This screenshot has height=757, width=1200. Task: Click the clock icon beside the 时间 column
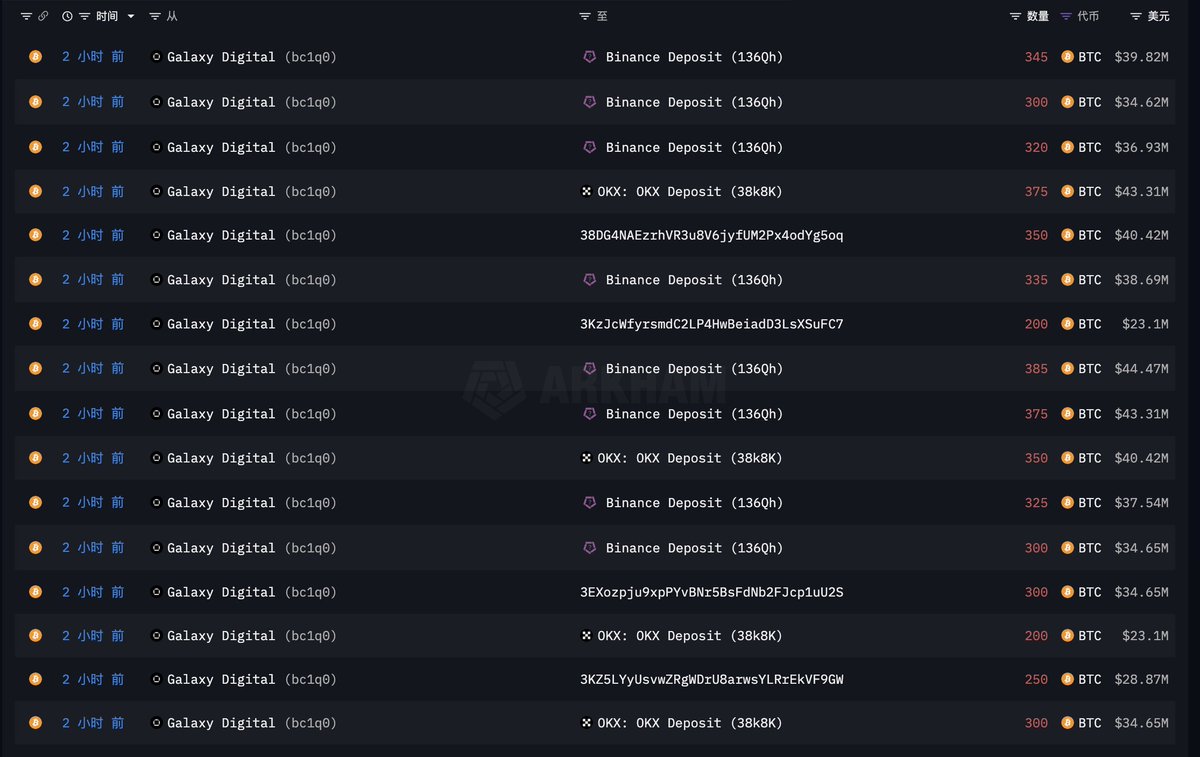[x=67, y=16]
